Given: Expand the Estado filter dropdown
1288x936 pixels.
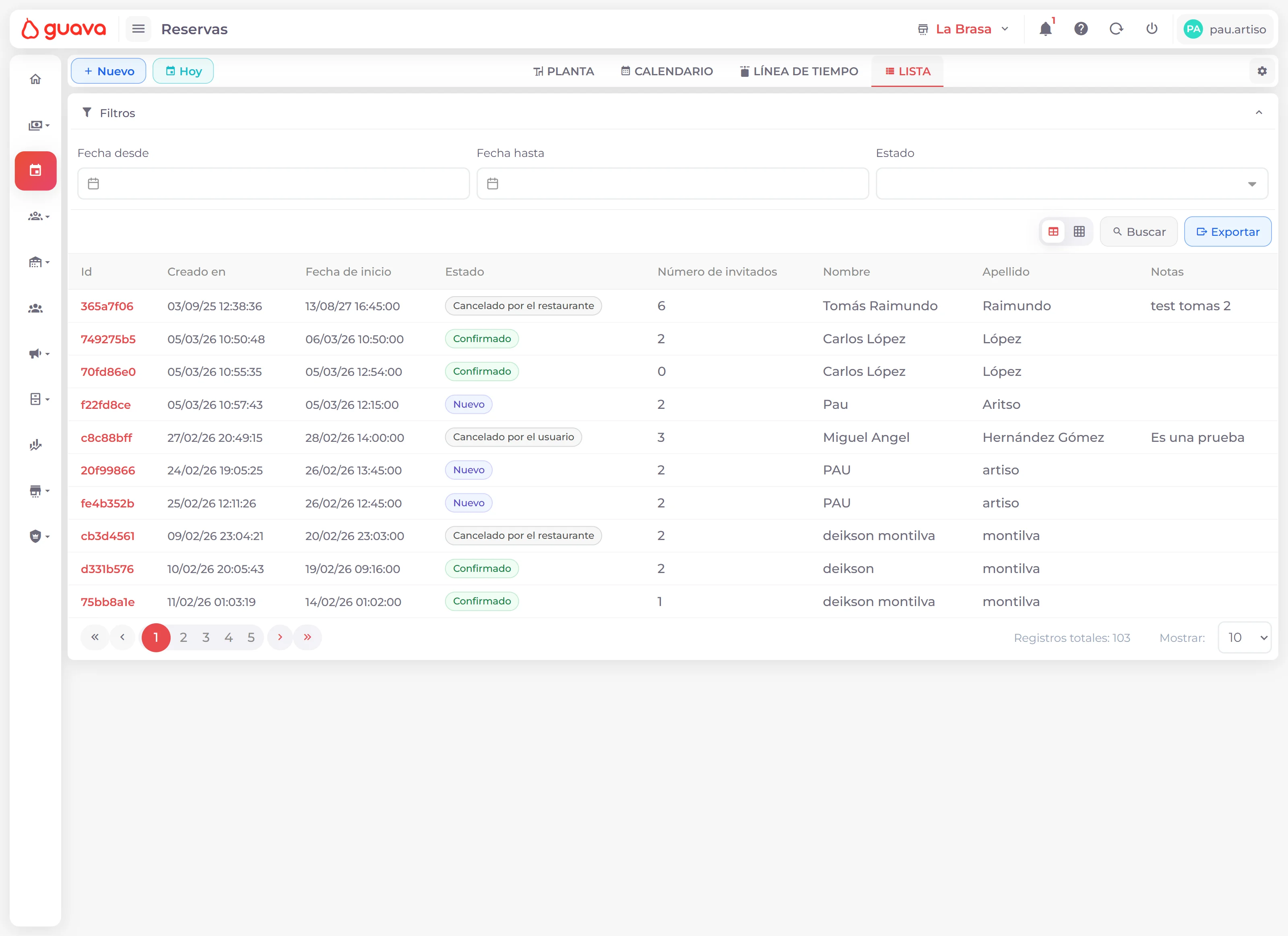Looking at the screenshot, I should [x=1071, y=183].
